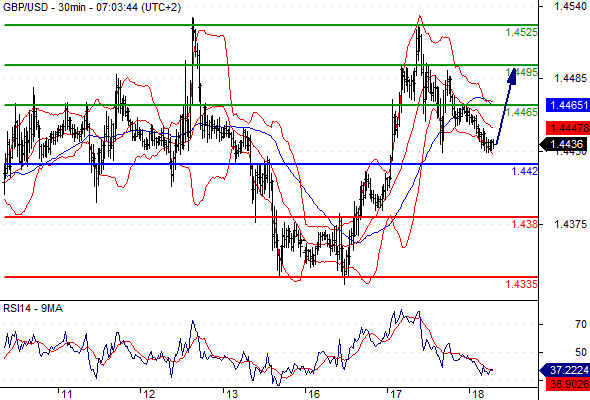Click the red 1.44478 price tag
Image resolution: width=590 pixels, height=400 pixels.
568,128
